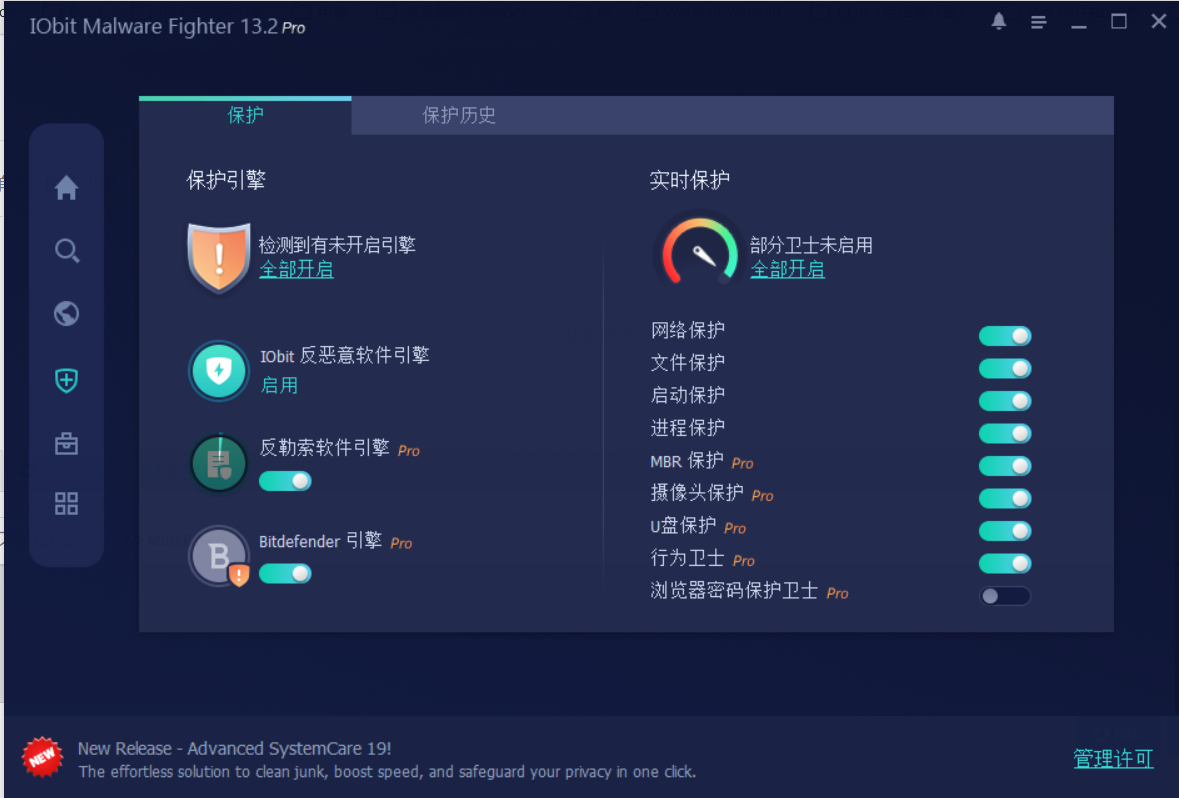Open the Action Center grid icon

tap(66, 504)
